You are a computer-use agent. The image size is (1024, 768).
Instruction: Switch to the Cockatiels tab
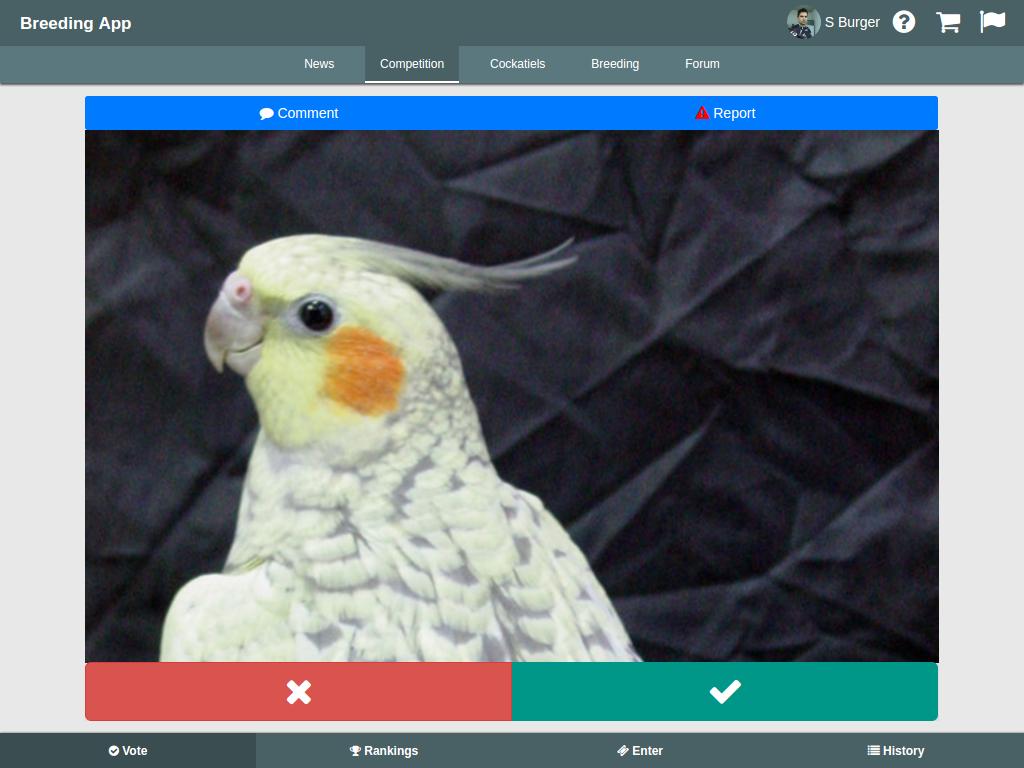(x=517, y=64)
